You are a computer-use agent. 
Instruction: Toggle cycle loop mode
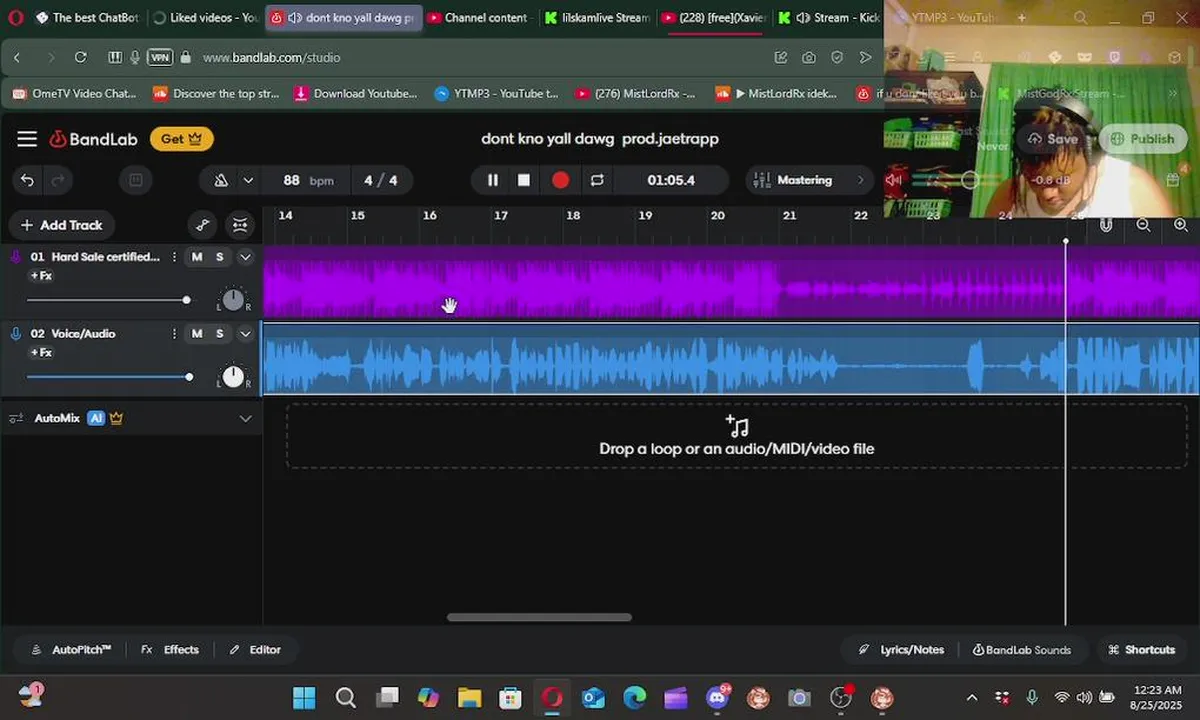coord(597,180)
